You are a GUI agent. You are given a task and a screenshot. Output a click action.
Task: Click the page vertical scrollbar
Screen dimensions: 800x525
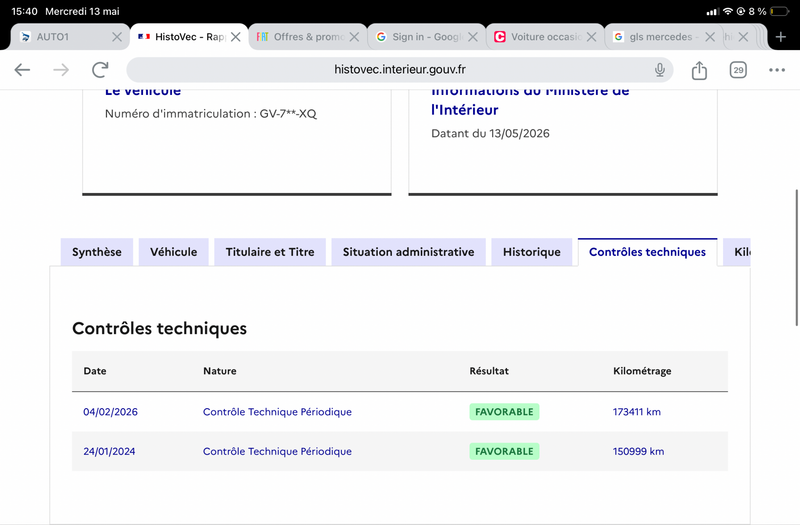796,258
